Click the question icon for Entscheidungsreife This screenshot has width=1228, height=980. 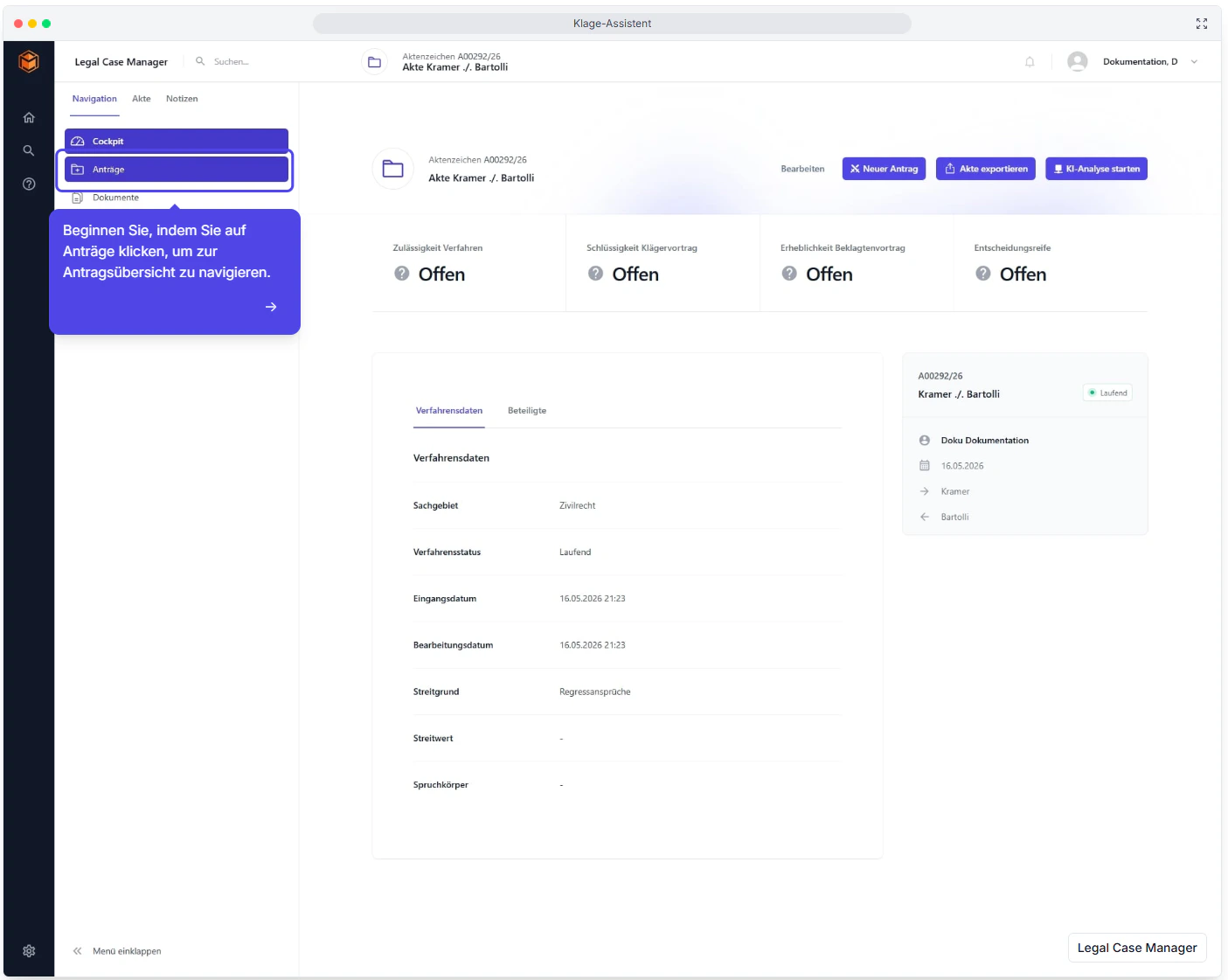(983, 274)
